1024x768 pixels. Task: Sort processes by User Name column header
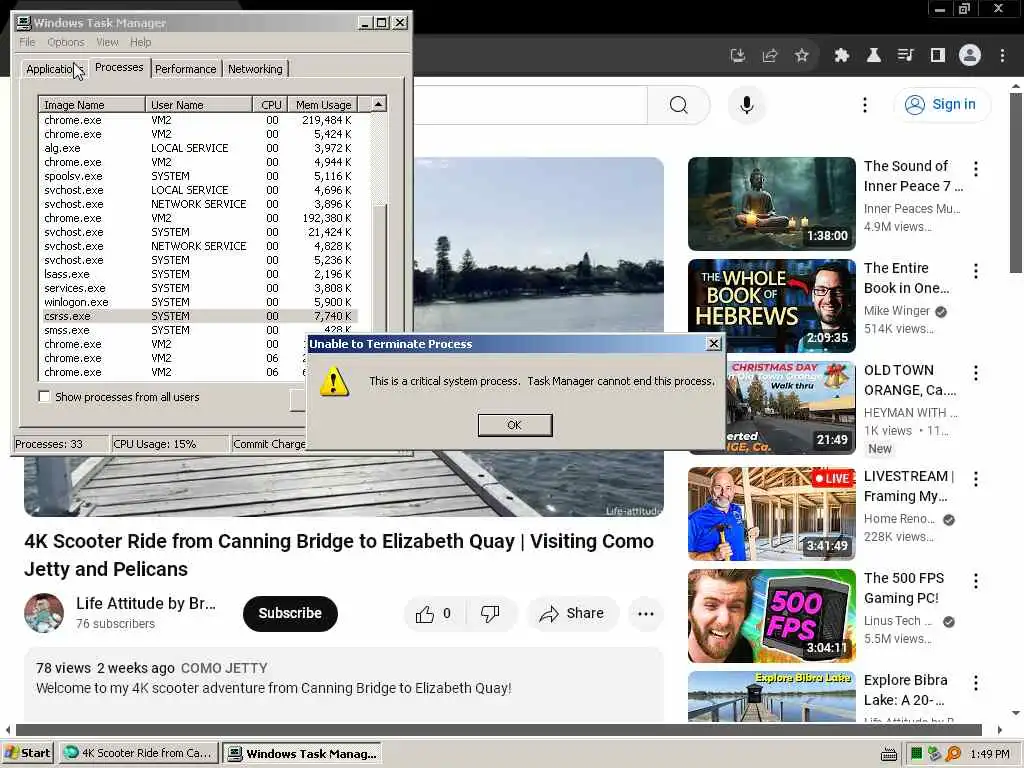(x=199, y=104)
